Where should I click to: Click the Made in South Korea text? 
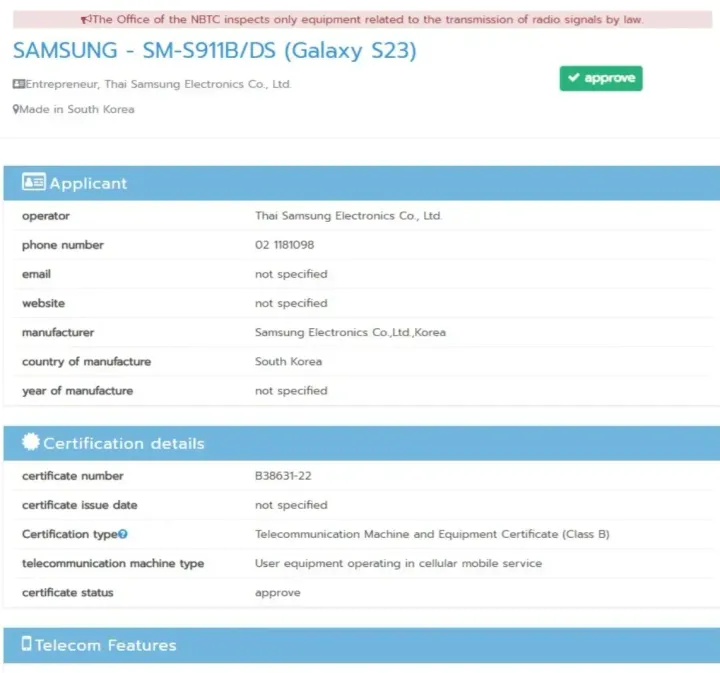coord(76,110)
